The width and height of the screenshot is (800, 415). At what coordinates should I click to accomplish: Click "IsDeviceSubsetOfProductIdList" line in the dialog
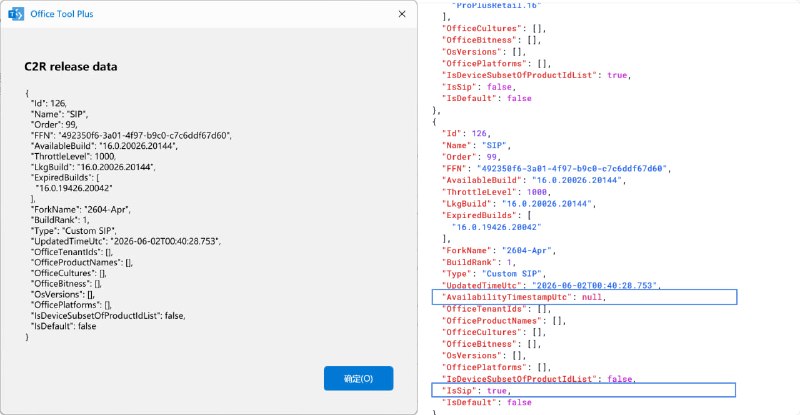(108, 315)
